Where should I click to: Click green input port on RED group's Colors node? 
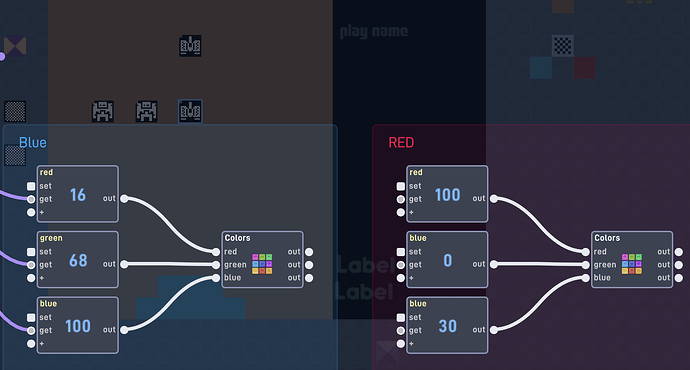pyautogui.click(x=585, y=265)
